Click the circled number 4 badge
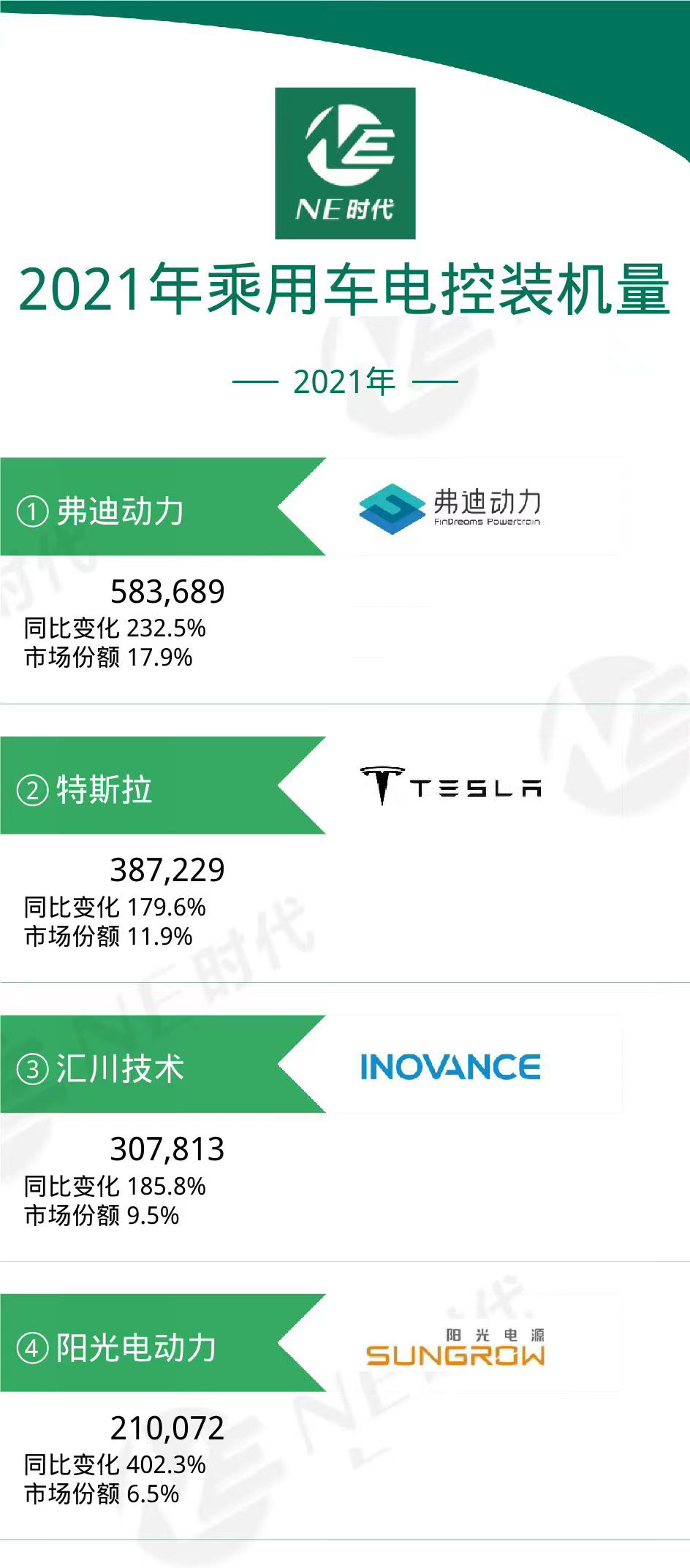690x1568 pixels. [32, 1348]
